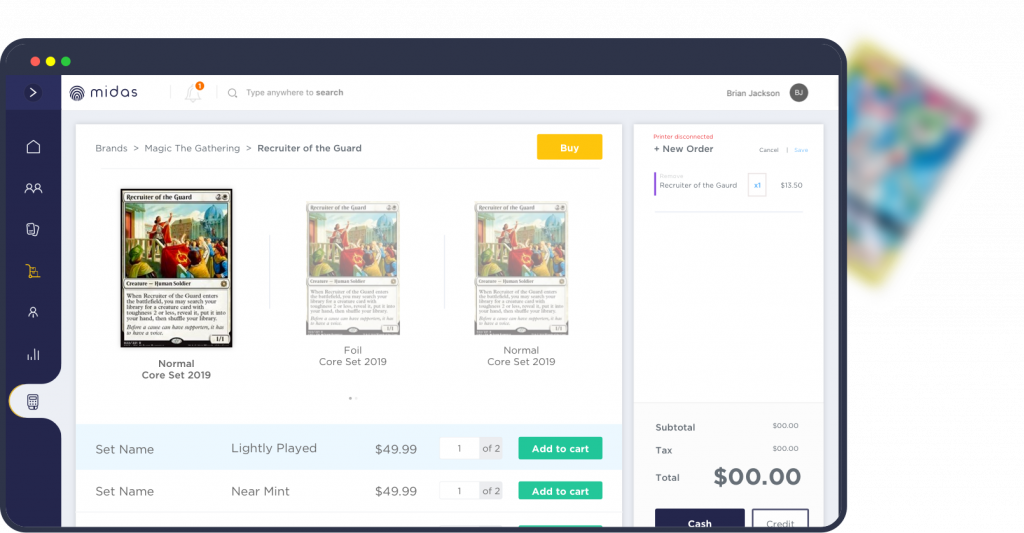Open the cards inventory sidebar icon
The width and height of the screenshot is (1024, 533).
click(33, 229)
